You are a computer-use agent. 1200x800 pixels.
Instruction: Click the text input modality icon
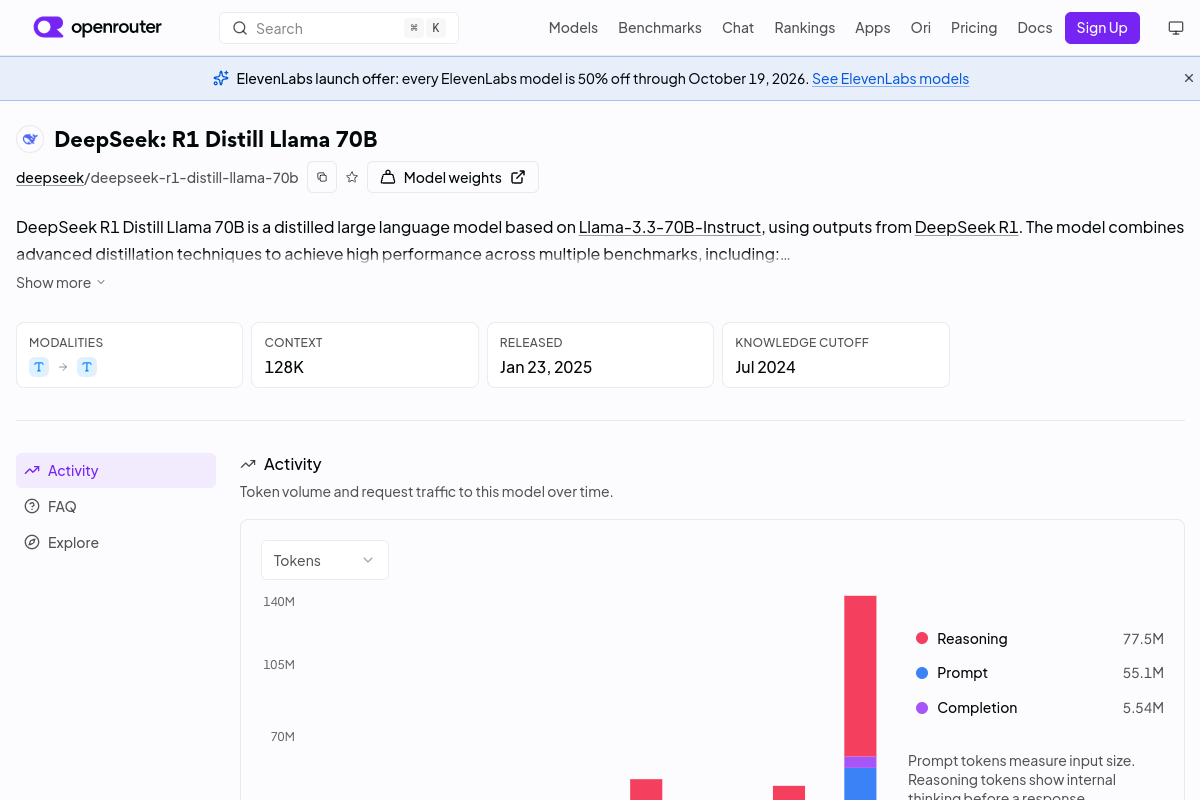tap(39, 367)
